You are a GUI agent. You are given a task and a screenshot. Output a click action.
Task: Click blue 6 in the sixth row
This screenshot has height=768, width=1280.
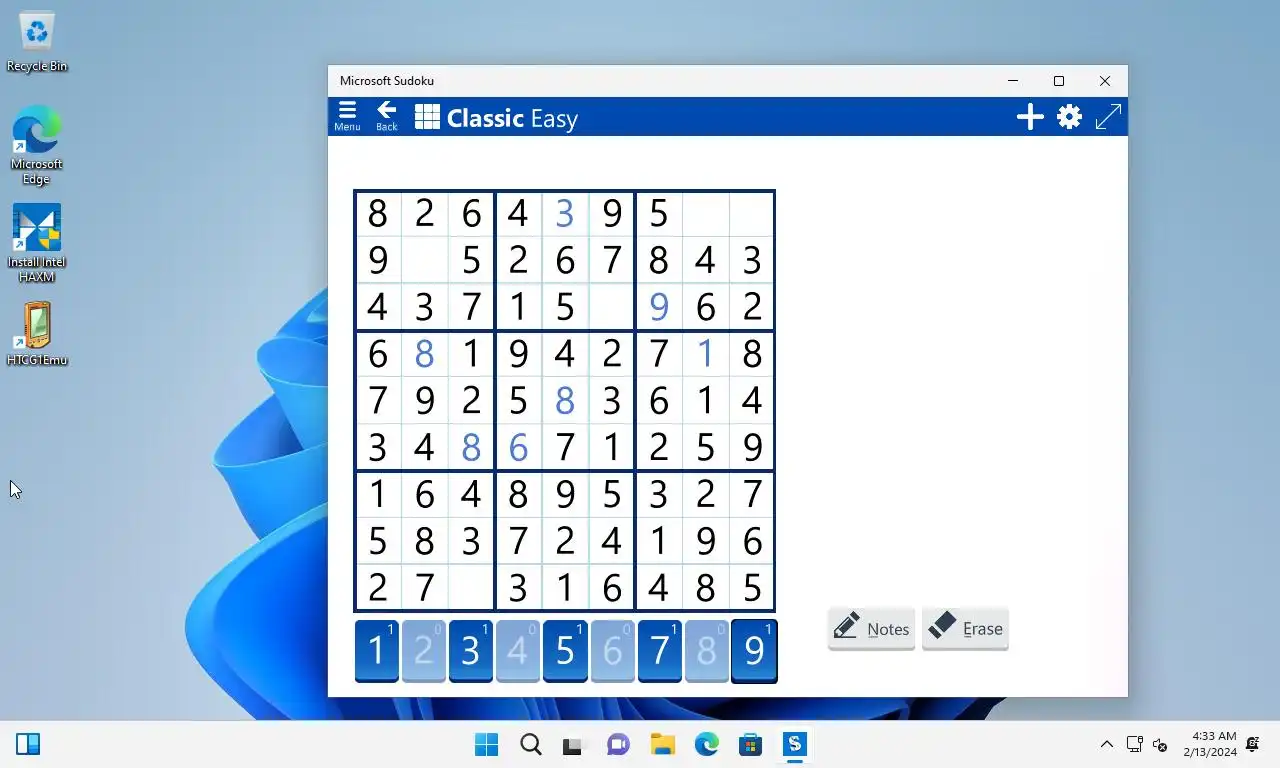pyautogui.click(x=518, y=447)
